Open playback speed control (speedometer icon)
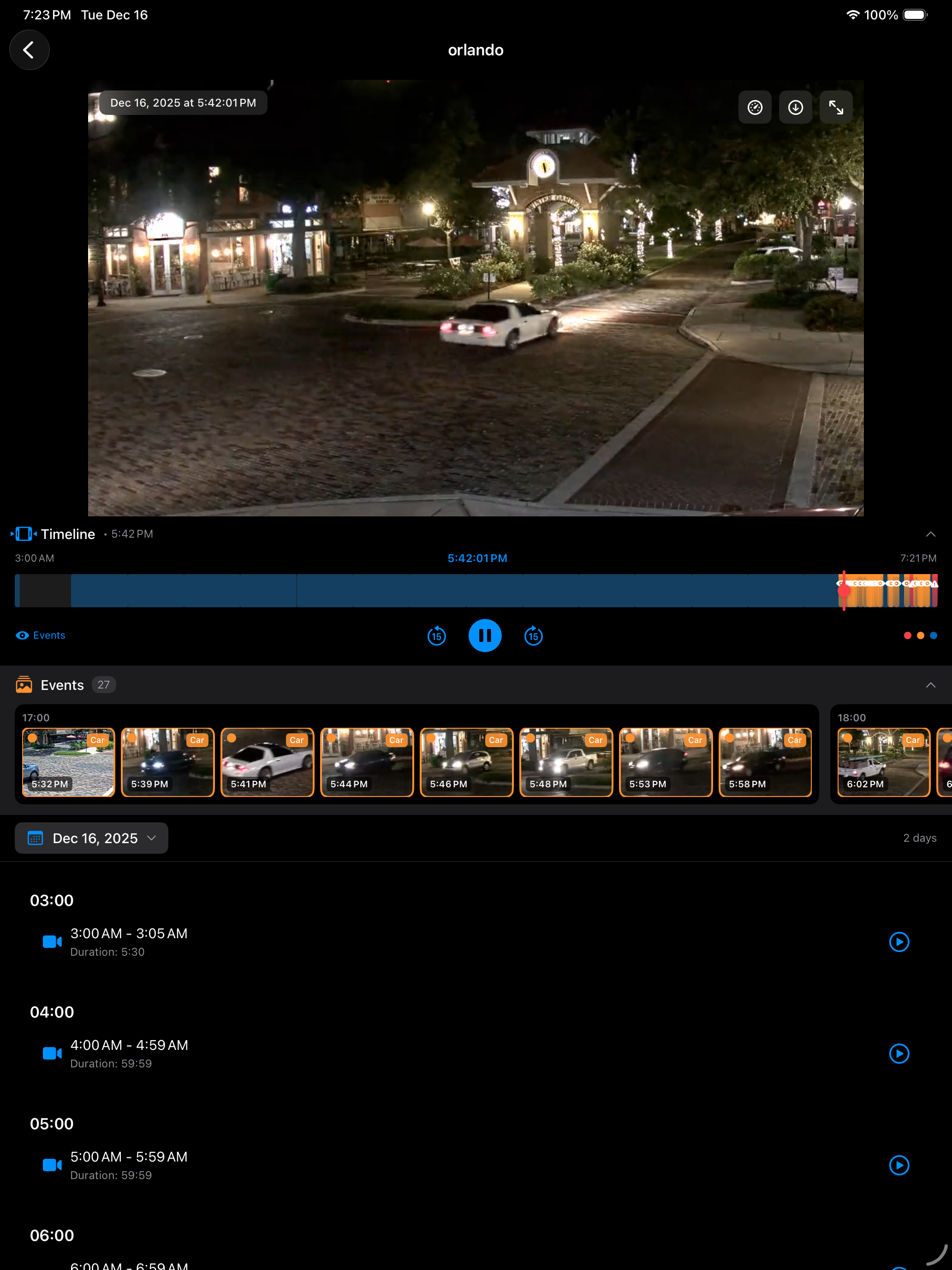Screen dimensions: 952x1270 click(x=754, y=108)
